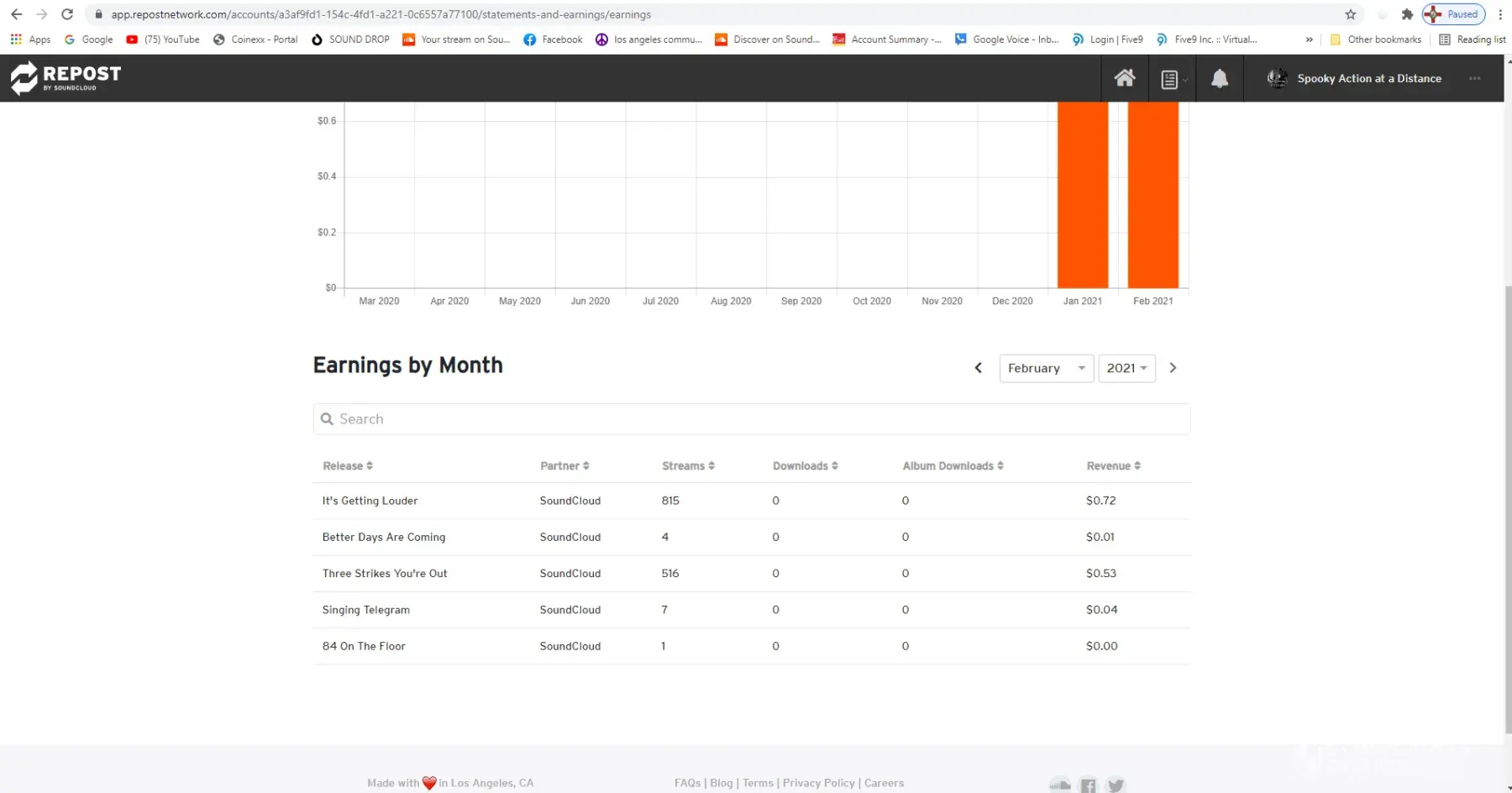Advance to next month with right chevron
Viewport: 1512px width, 793px height.
point(1173,368)
